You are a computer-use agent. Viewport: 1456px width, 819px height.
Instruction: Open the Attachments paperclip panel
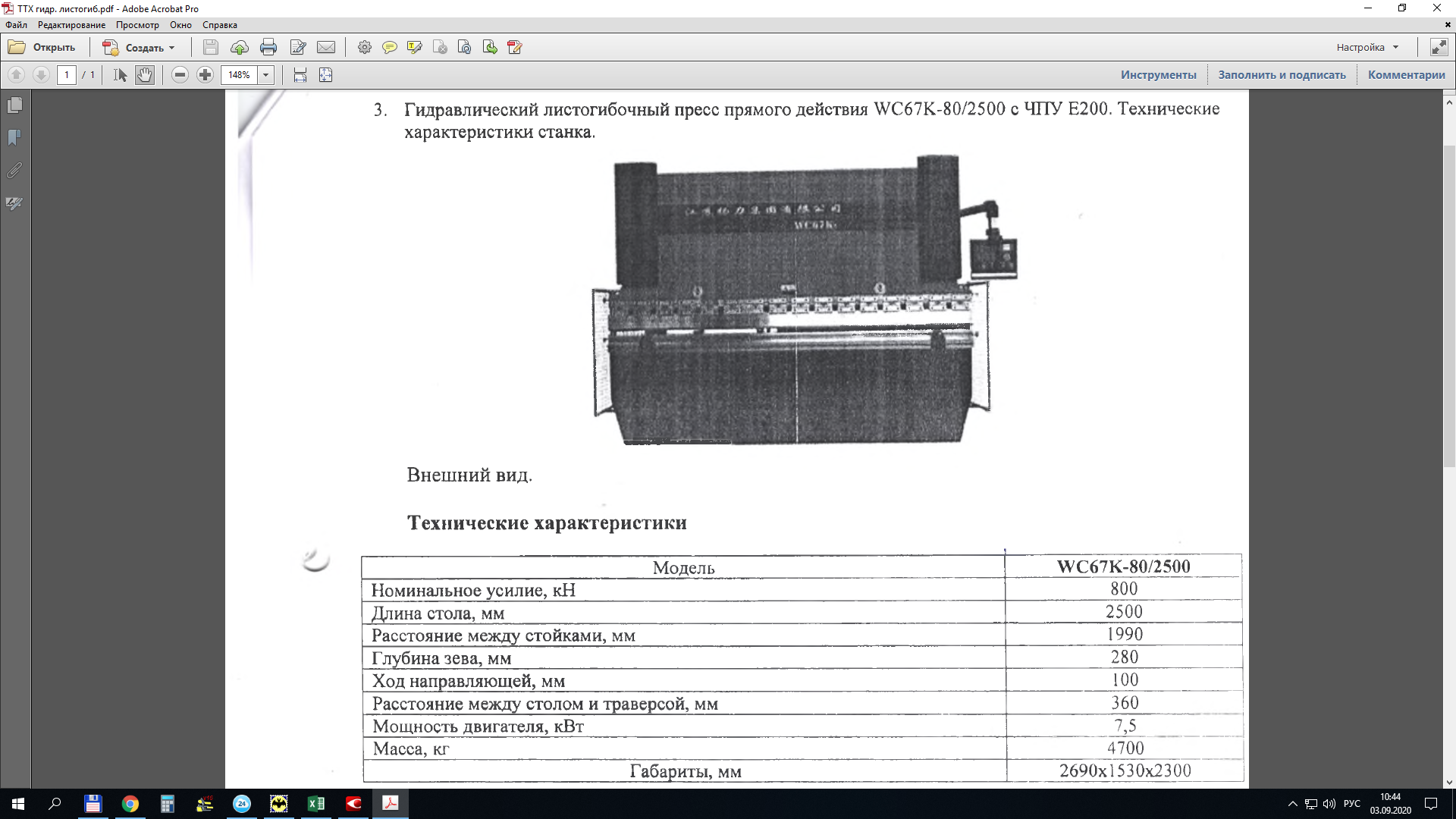[x=14, y=171]
